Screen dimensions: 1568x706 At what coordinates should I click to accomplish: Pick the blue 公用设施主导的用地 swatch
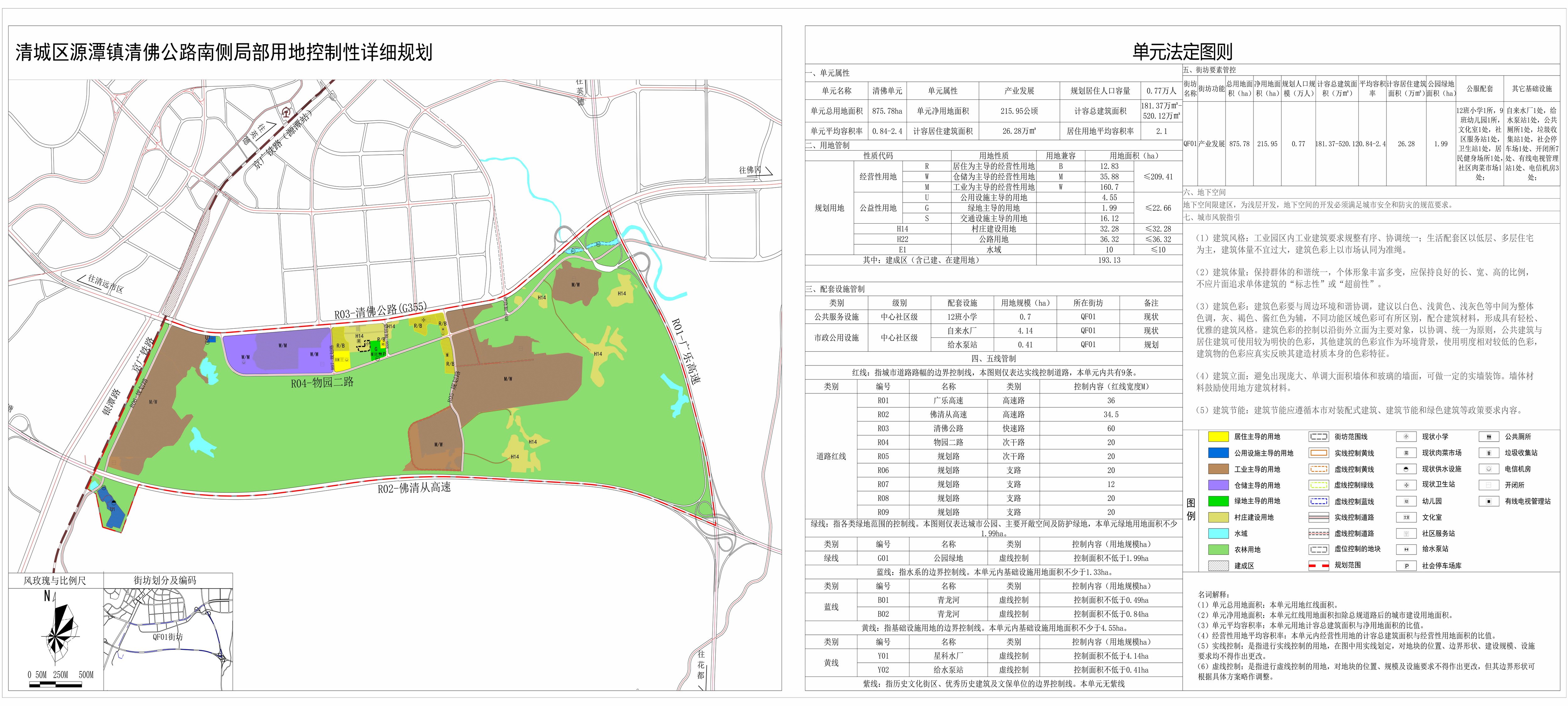(x=1218, y=453)
